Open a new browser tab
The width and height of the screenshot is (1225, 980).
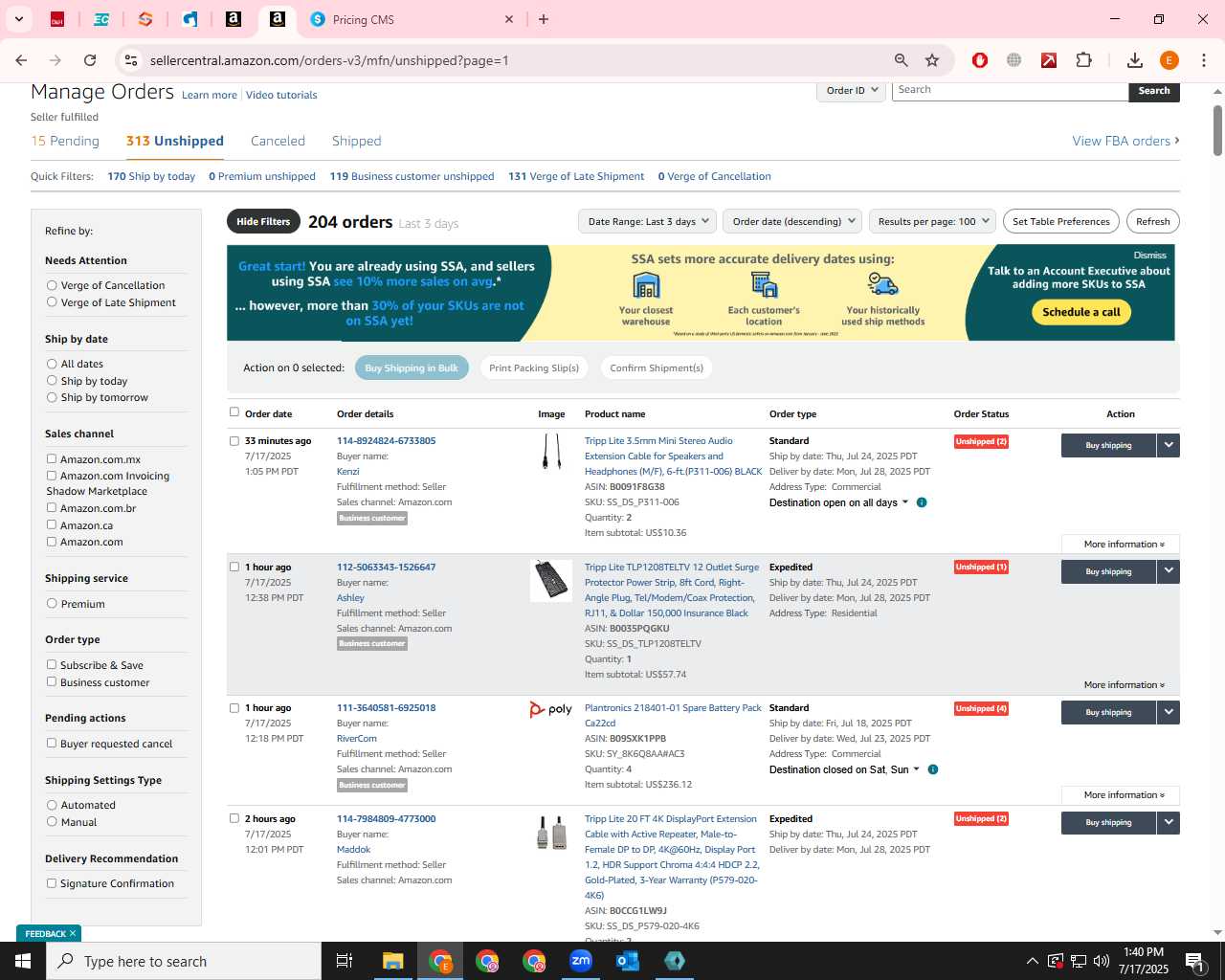click(x=544, y=19)
